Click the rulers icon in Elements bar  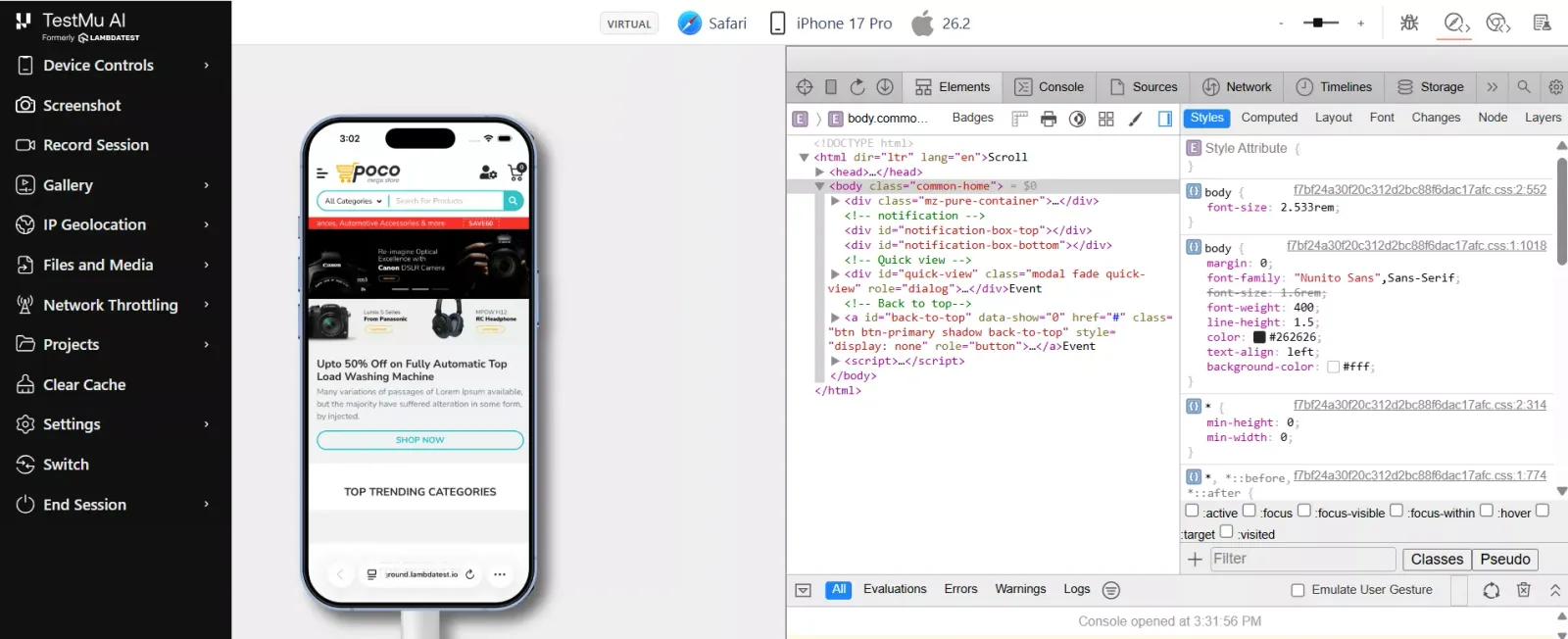tap(1019, 119)
